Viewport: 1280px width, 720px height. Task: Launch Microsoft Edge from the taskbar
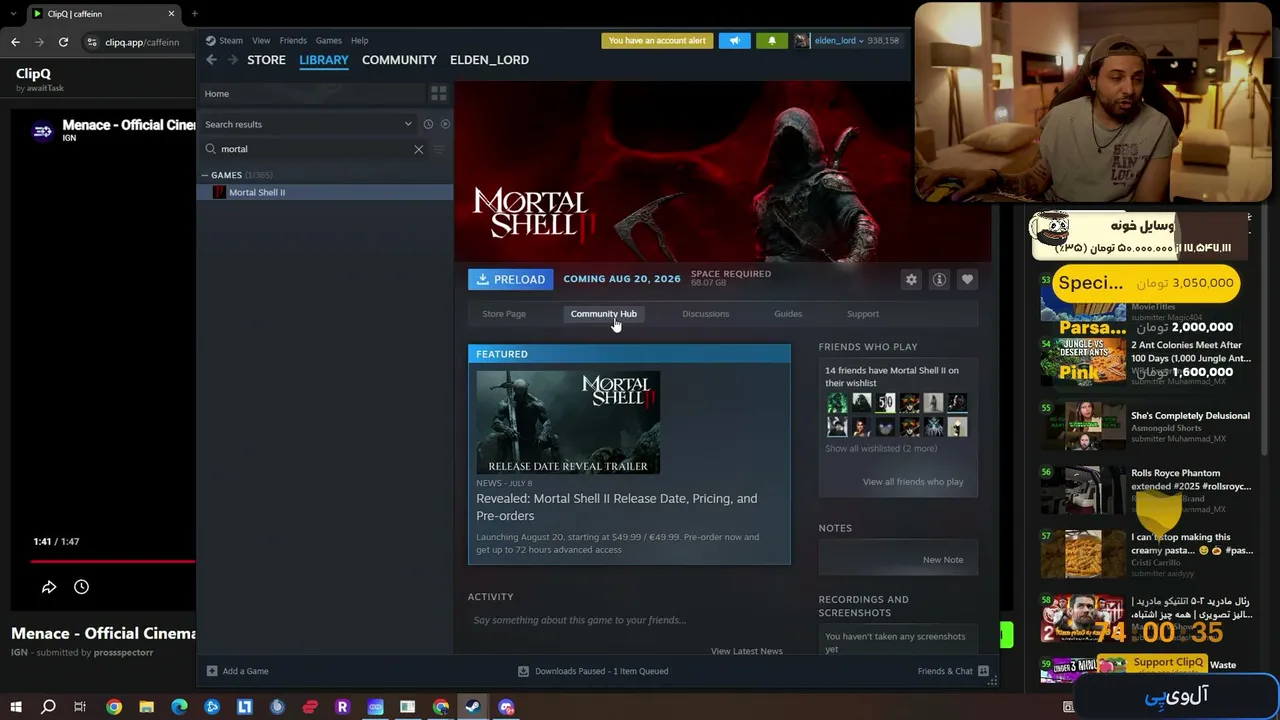179,707
